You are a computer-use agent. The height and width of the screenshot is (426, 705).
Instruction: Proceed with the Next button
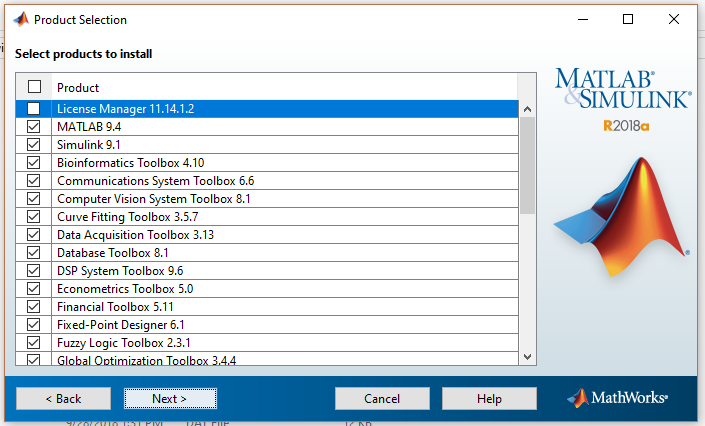[x=170, y=399]
